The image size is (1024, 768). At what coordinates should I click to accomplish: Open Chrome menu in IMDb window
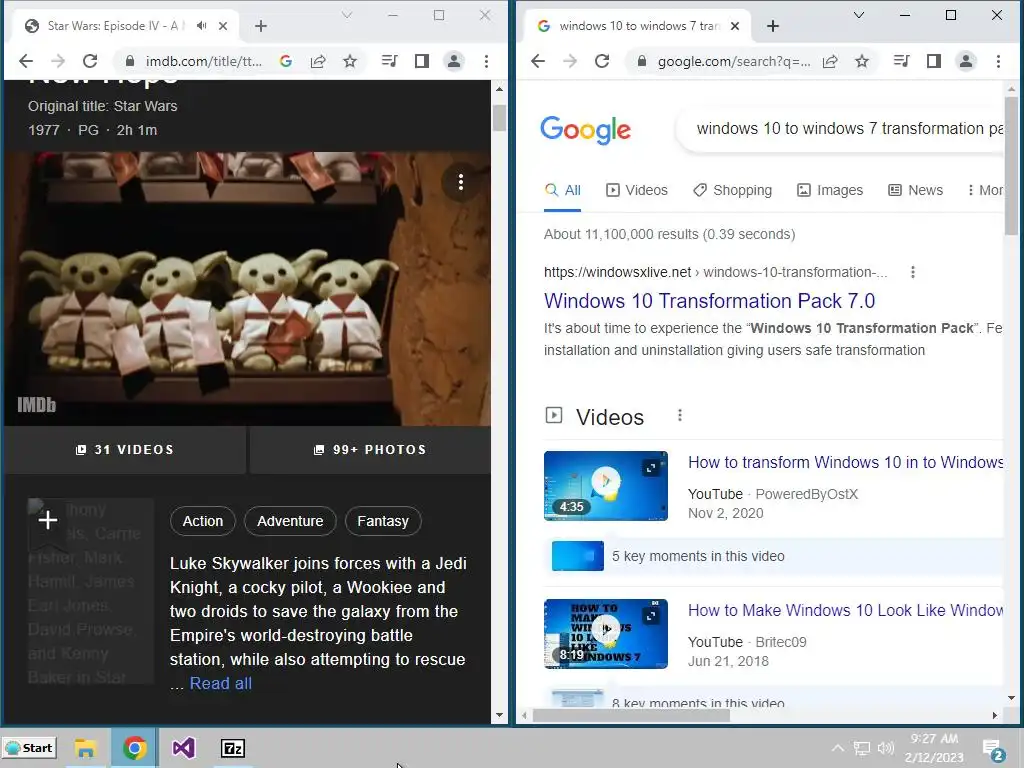487,61
